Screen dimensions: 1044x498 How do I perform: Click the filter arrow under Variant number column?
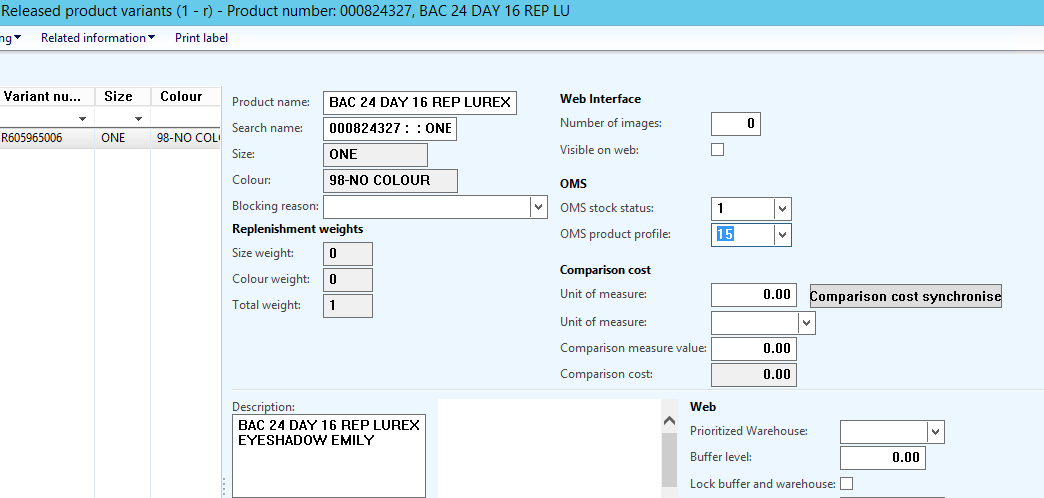(x=82, y=119)
